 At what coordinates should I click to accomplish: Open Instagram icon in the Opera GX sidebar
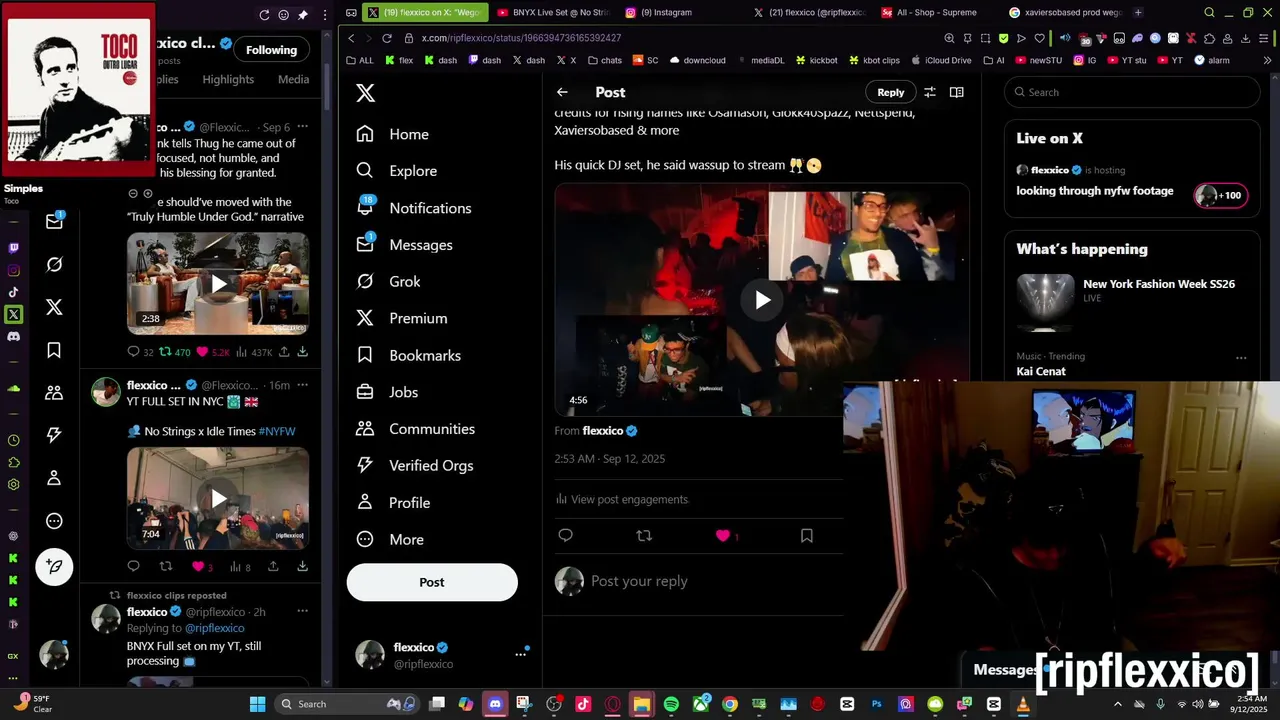[x=13, y=270]
